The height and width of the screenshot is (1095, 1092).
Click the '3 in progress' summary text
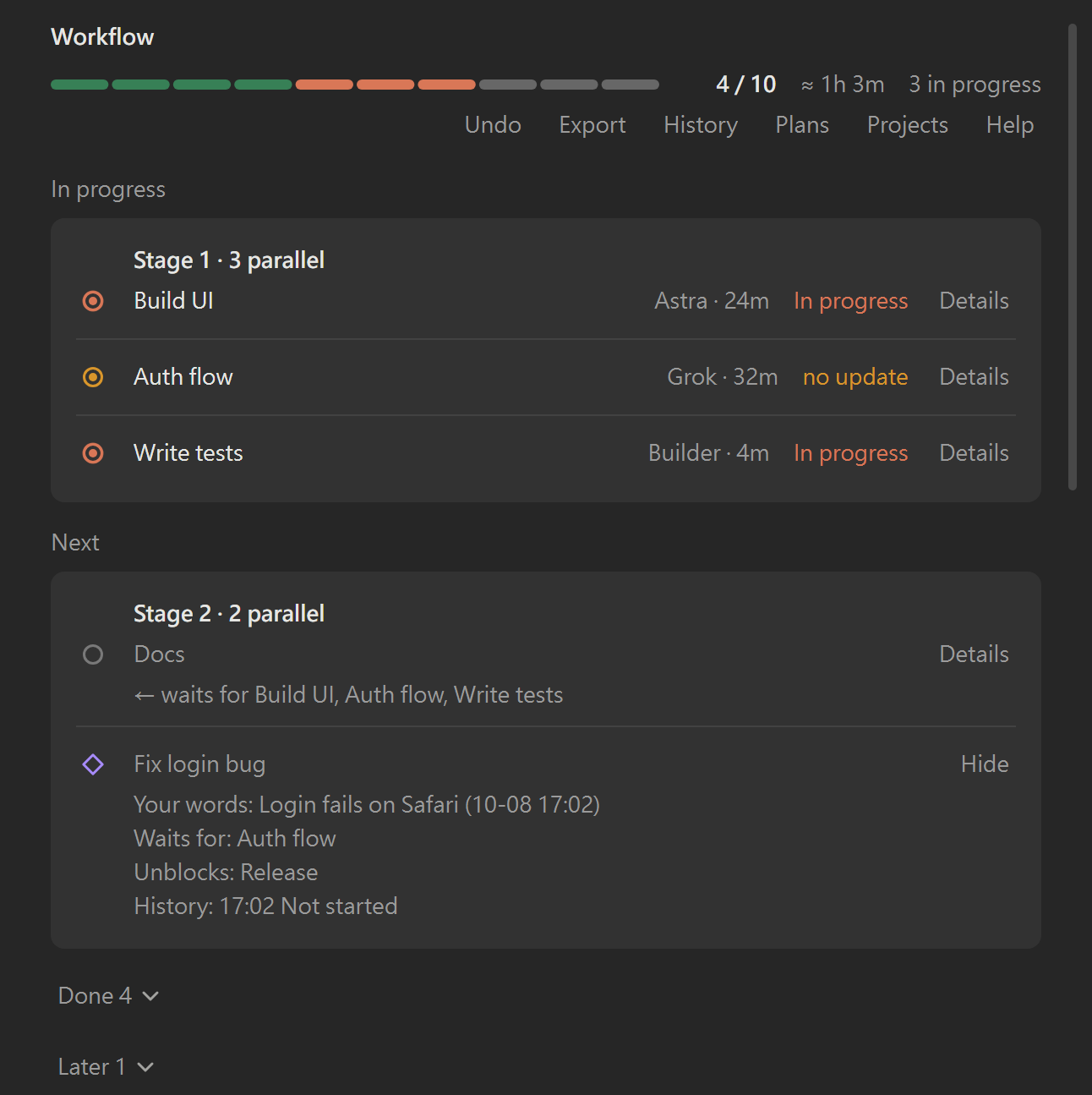click(x=975, y=85)
